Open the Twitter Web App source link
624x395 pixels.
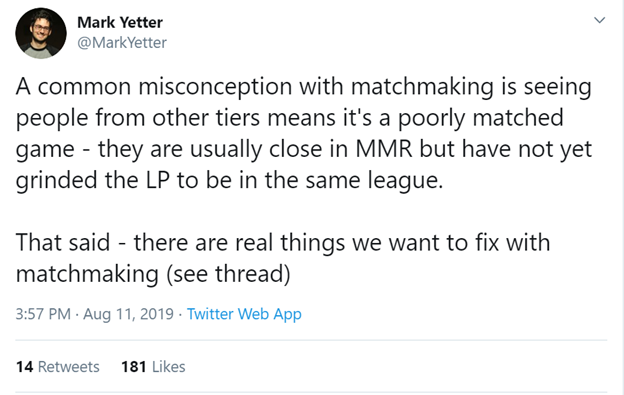point(244,314)
